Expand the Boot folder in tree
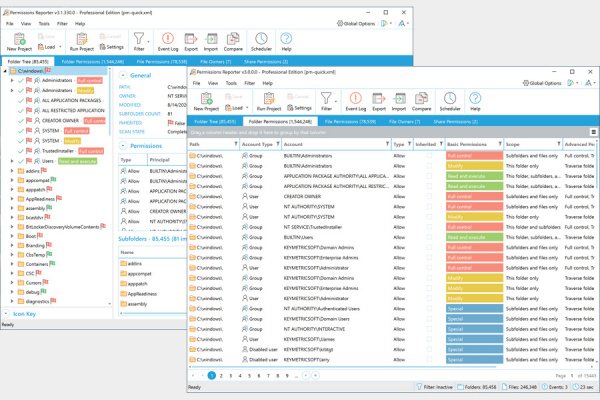This screenshot has height=400, width=600. coord(12,236)
